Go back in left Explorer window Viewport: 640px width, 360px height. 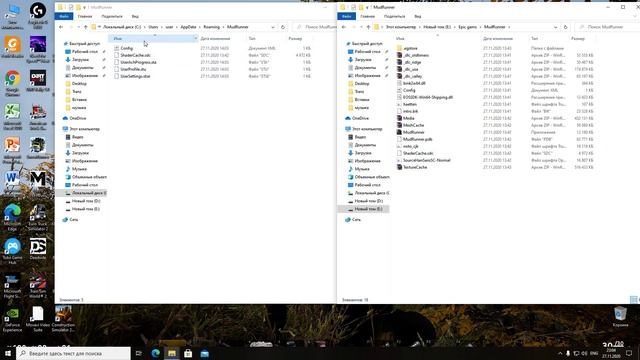61,27
